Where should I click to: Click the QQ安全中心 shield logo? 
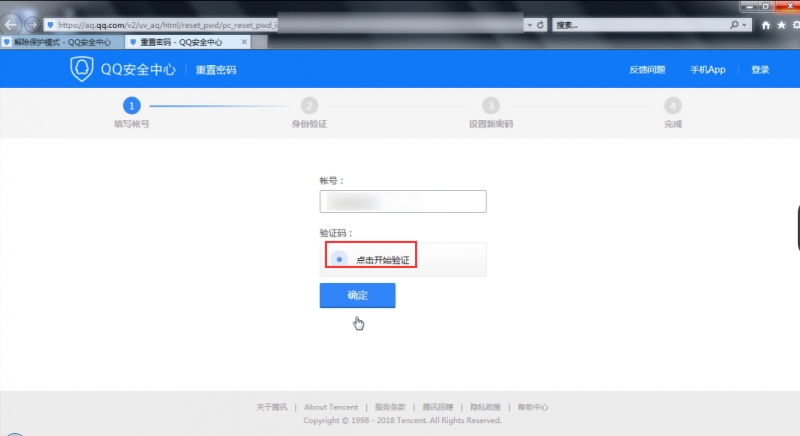tap(82, 69)
